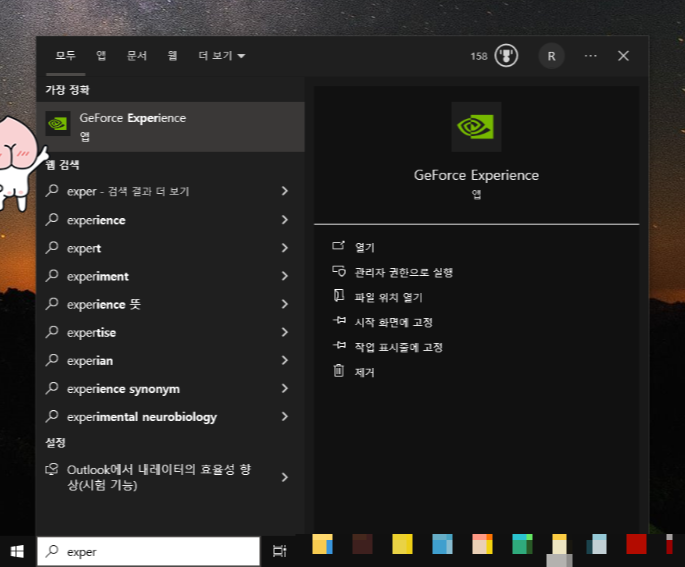This screenshot has width=685, height=567.
Task: Click the folder icon beside 파일 위치 열기
Action: click(x=339, y=295)
